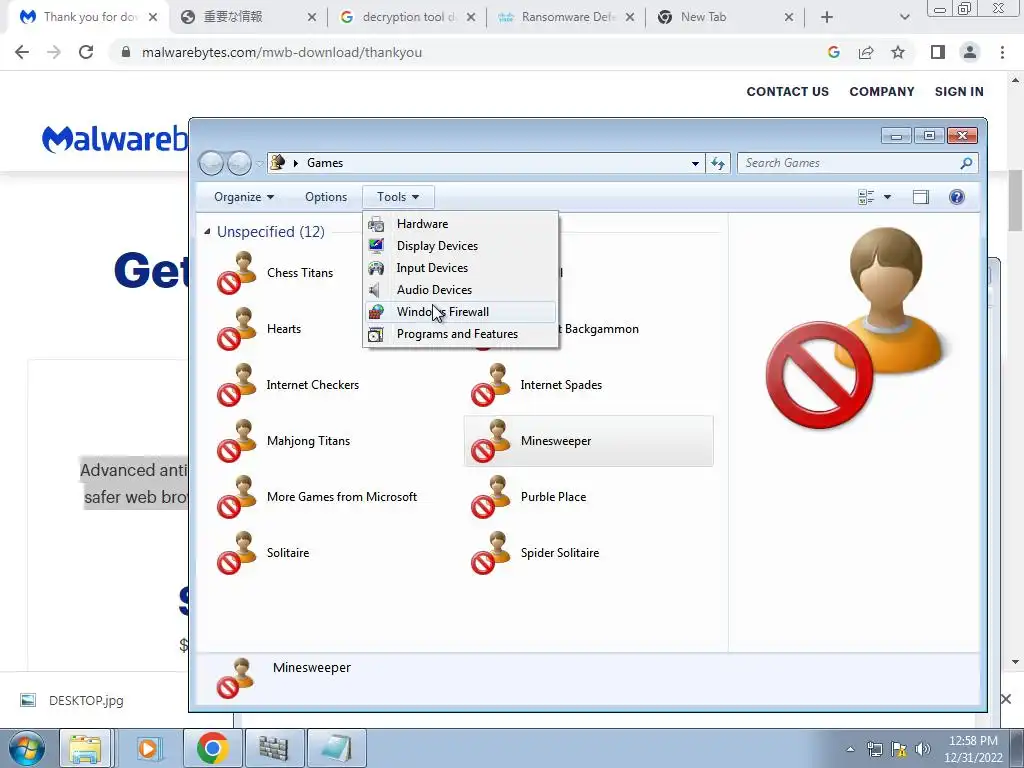This screenshot has width=1024, height=768.
Task: Collapse the Unspecified (12) group
Action: 207,231
